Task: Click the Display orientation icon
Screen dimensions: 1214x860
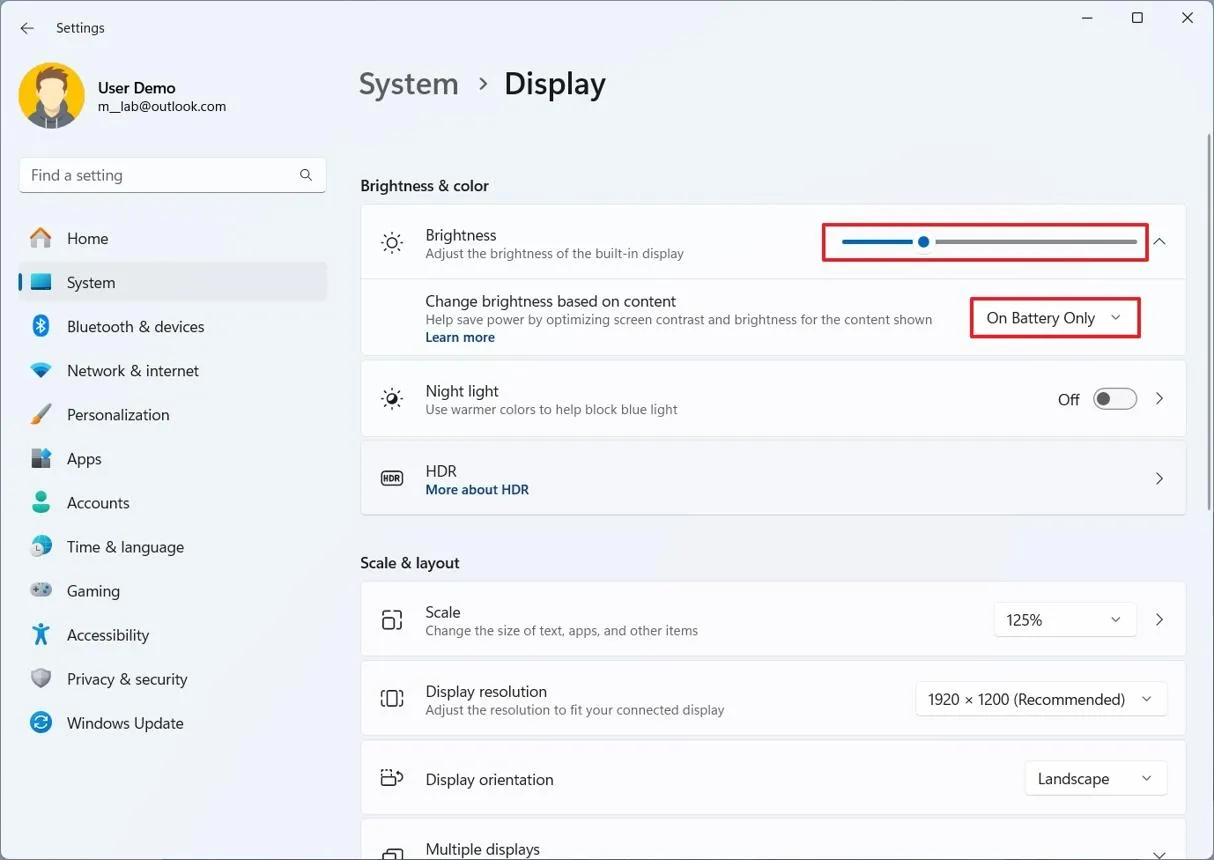Action: tap(392, 779)
